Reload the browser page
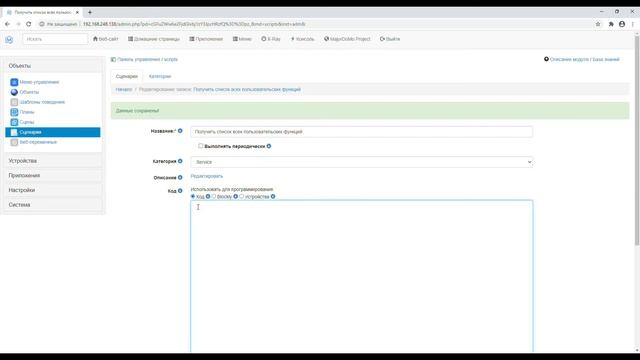This screenshot has height=360, width=640. tap(29, 24)
